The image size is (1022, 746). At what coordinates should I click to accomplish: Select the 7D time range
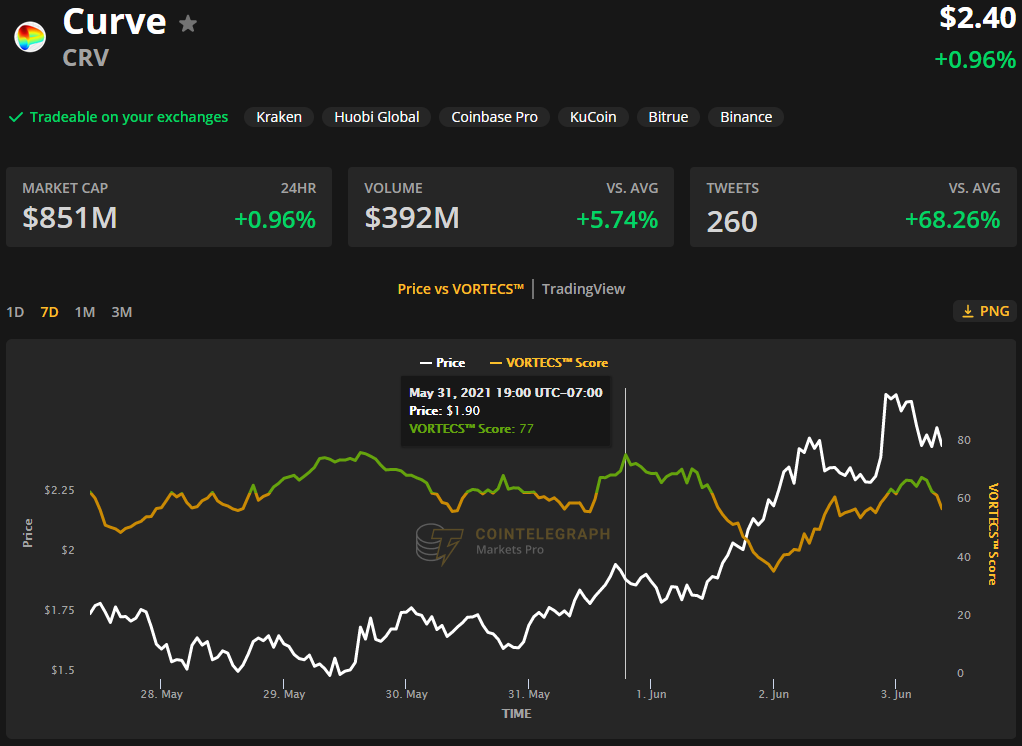tap(49, 312)
